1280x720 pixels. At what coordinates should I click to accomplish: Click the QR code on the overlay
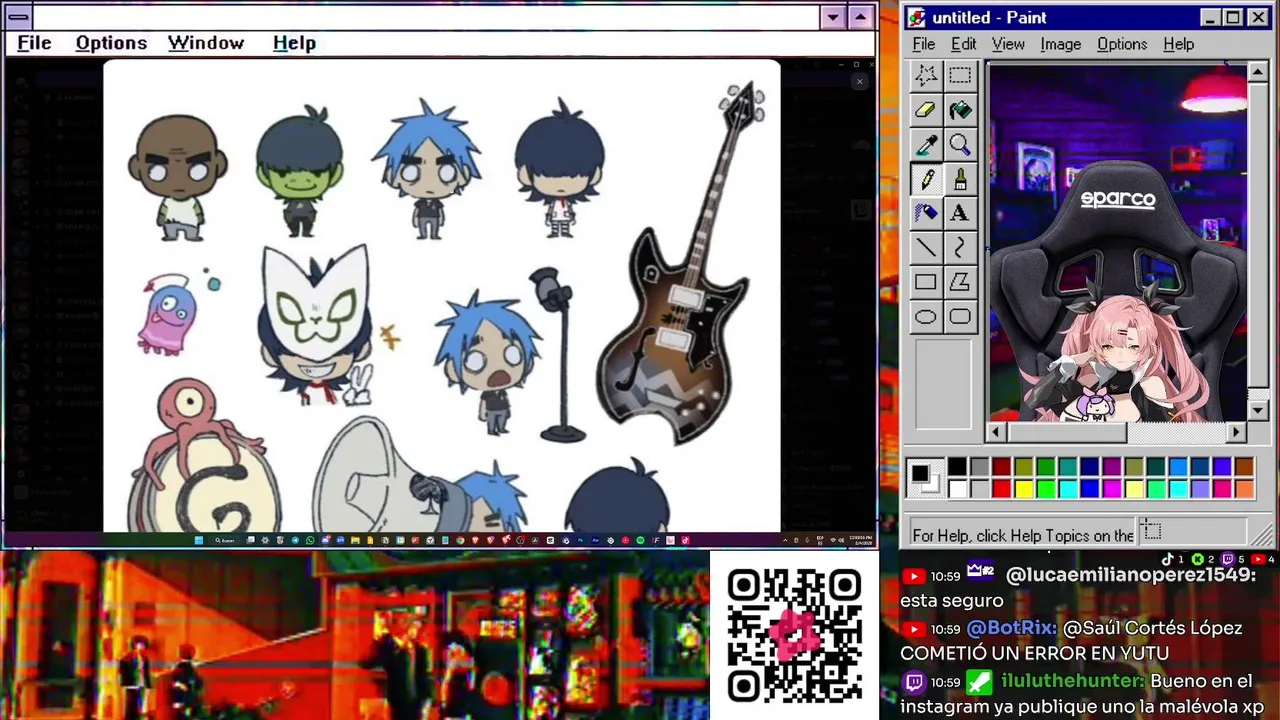tap(794, 635)
